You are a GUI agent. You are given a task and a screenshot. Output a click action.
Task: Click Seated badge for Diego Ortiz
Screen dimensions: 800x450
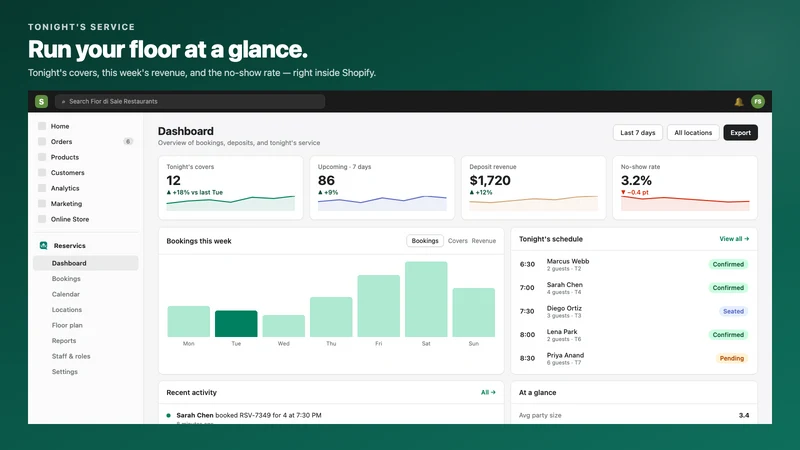pos(733,311)
